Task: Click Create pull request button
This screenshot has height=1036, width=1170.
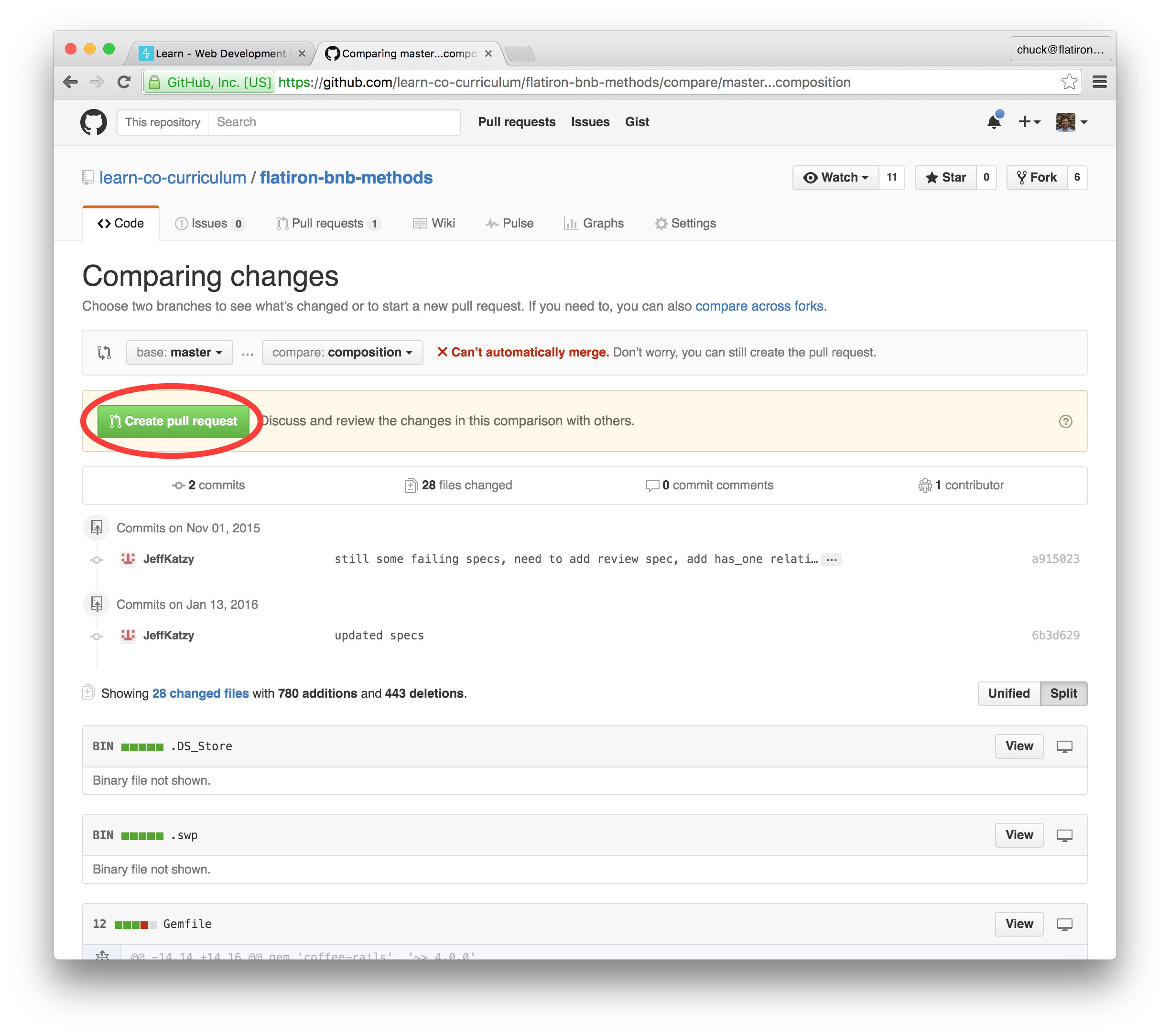Action: [173, 421]
